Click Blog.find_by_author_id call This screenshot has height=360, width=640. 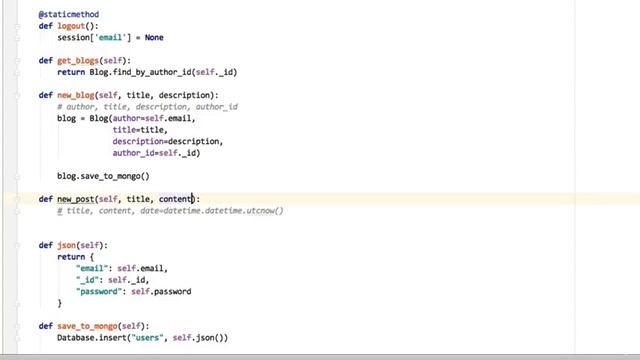163,72
